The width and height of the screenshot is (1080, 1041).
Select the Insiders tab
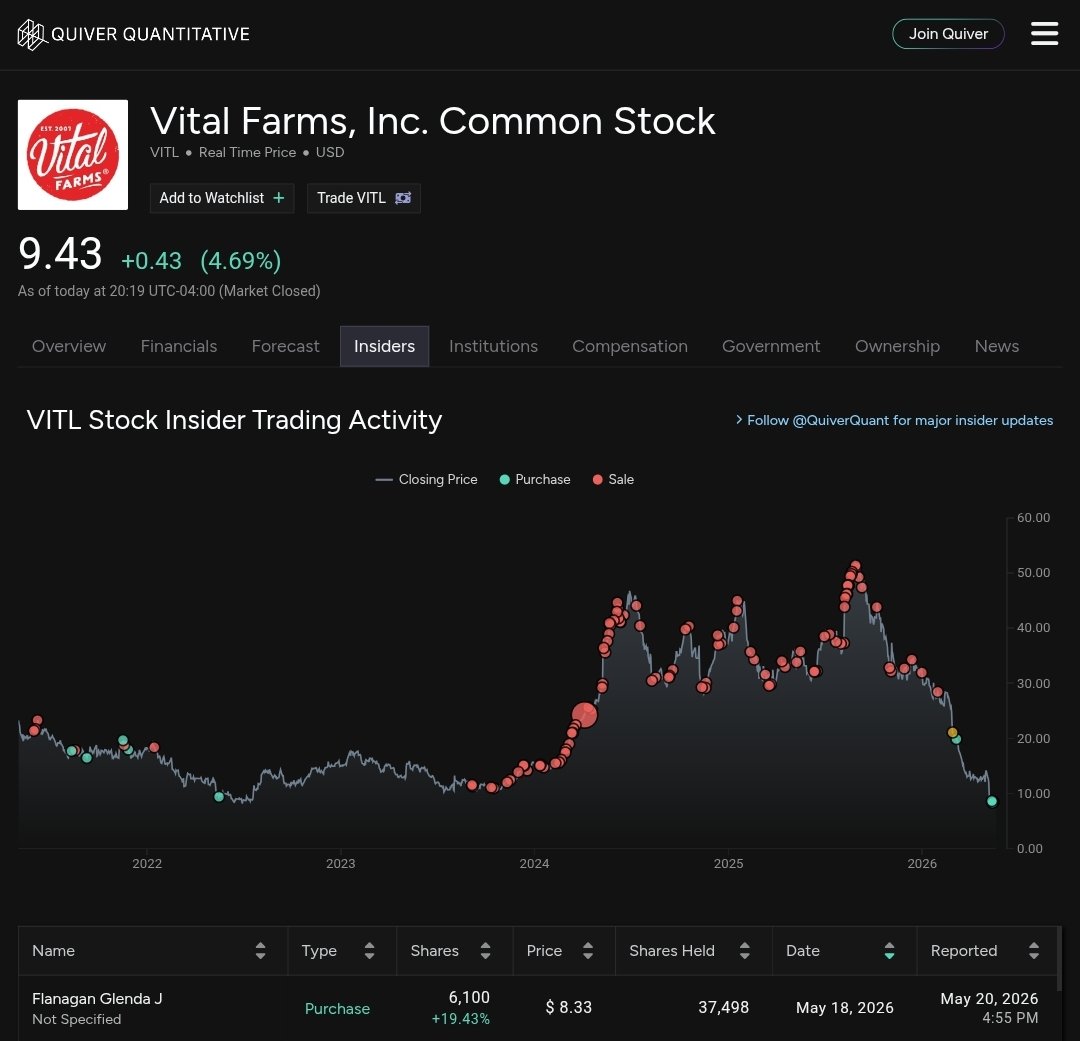[x=384, y=347]
